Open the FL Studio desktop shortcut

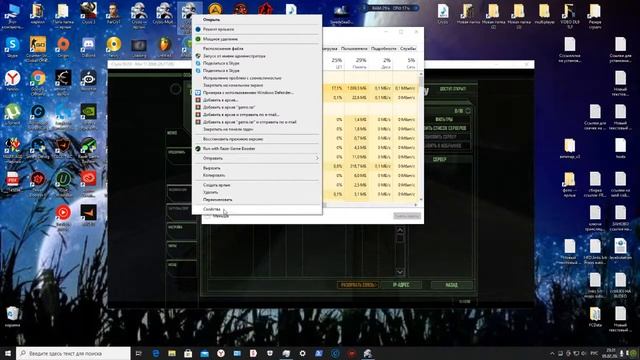point(164,46)
